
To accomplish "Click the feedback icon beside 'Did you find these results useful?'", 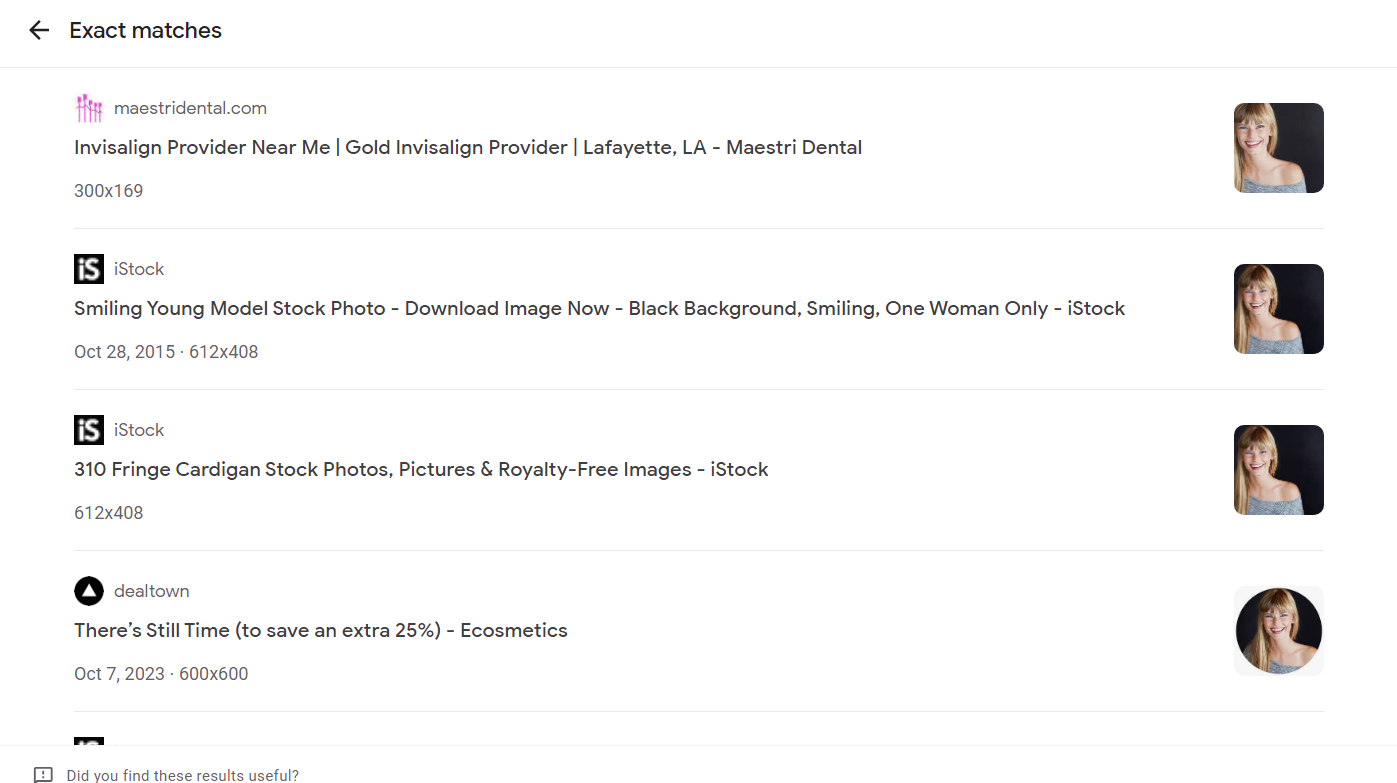I will [43, 775].
